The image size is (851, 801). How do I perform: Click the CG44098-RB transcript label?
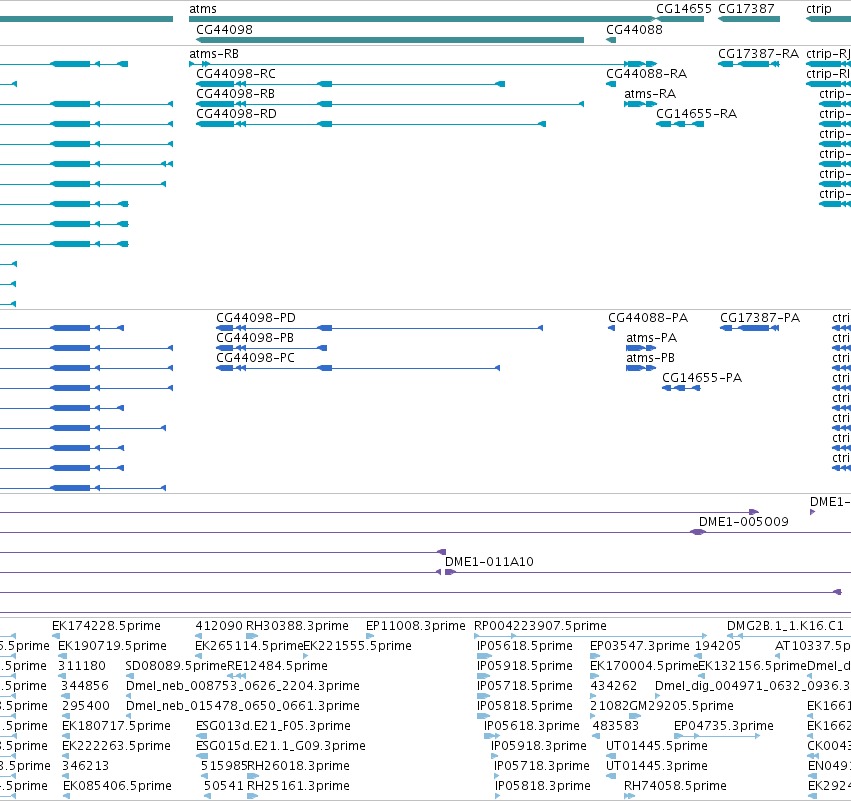coord(236,94)
